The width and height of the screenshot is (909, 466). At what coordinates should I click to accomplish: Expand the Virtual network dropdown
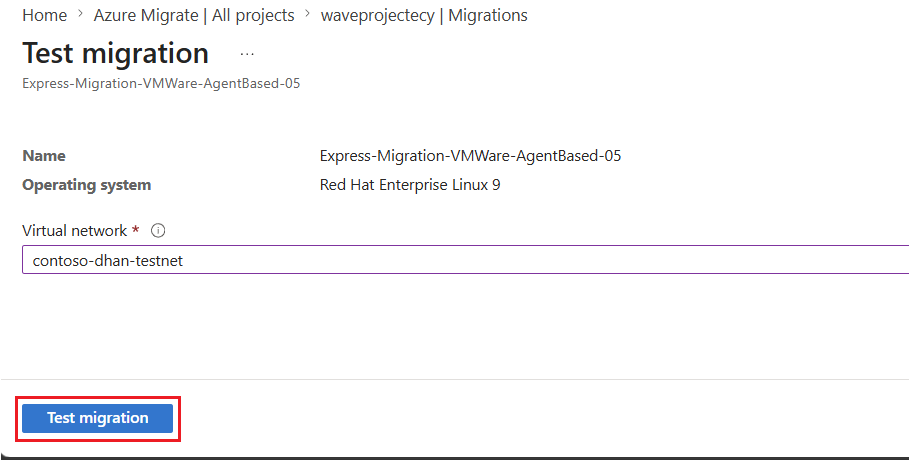466,260
